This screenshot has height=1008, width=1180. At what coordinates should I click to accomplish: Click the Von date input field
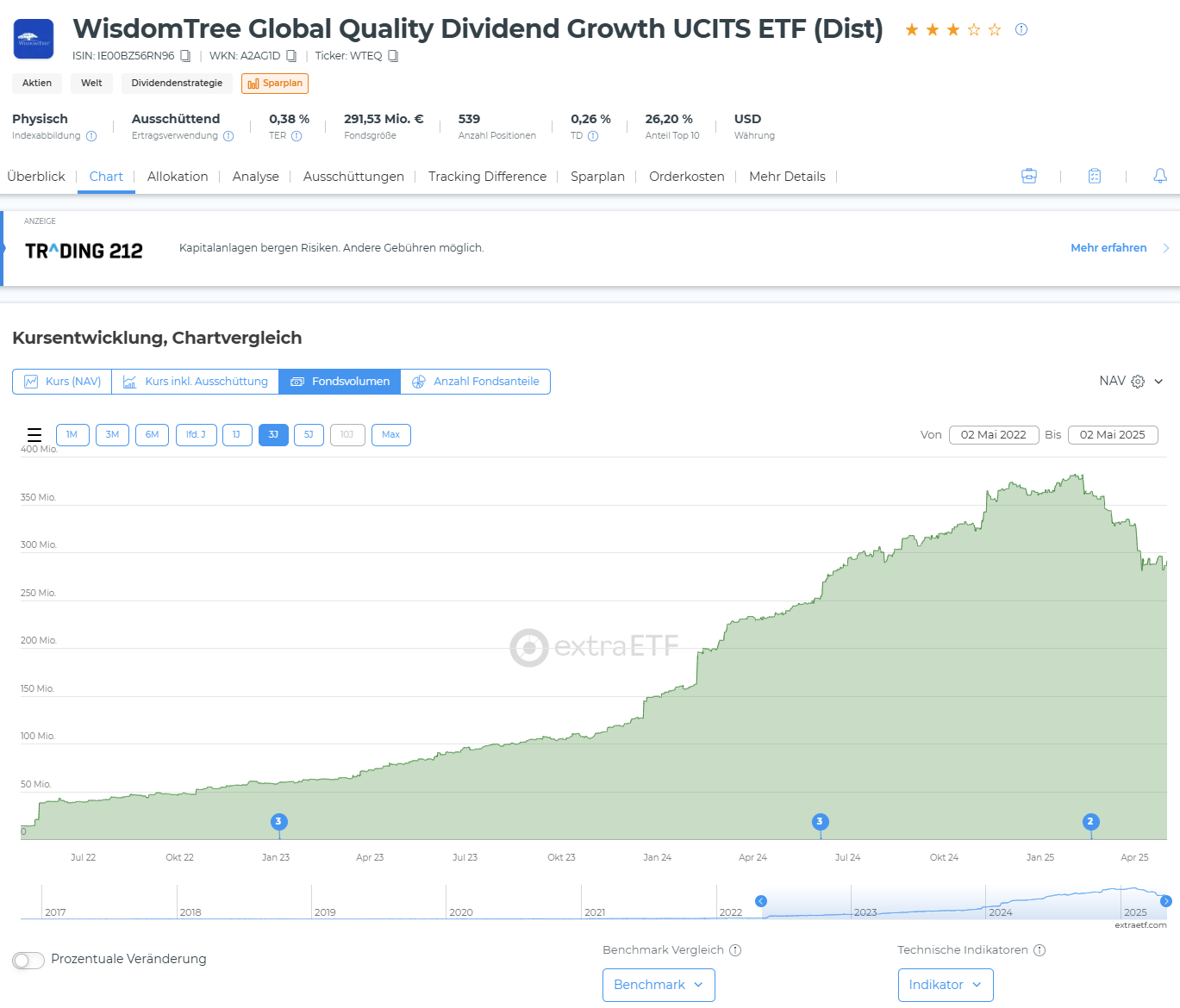pos(993,435)
